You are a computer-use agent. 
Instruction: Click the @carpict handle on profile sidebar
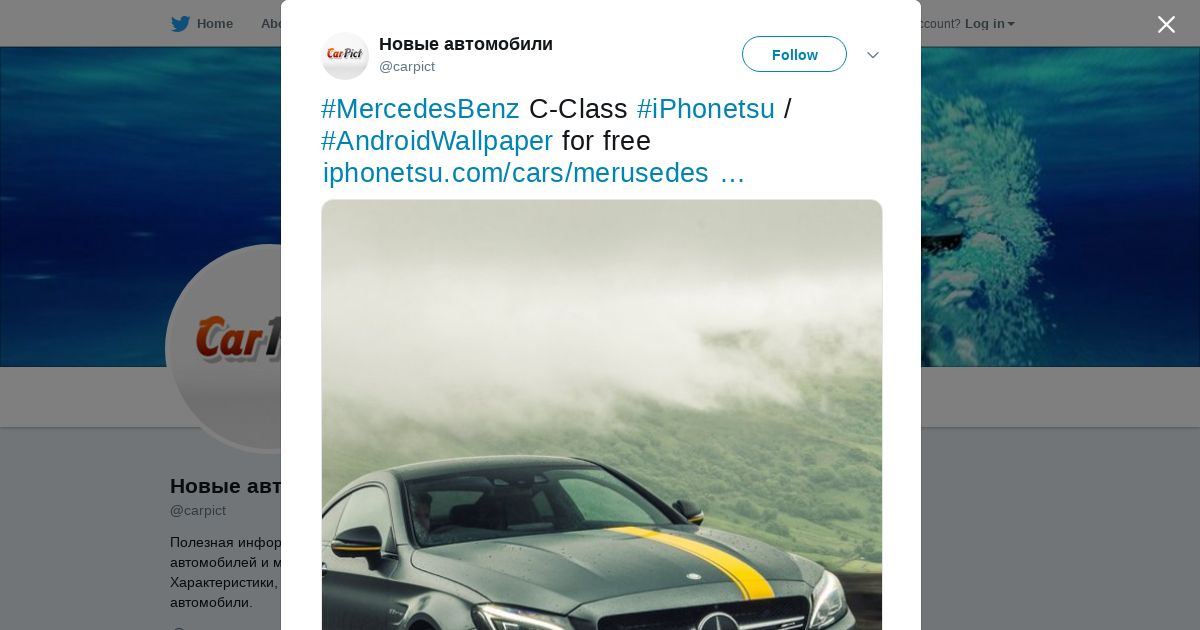(x=198, y=511)
